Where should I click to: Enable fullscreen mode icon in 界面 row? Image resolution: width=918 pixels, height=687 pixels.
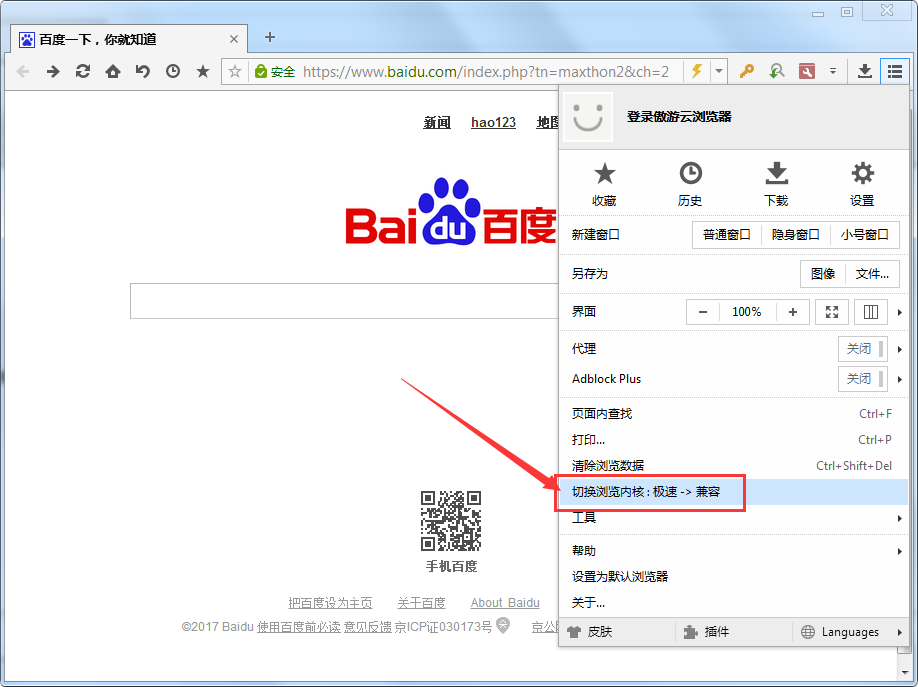coord(832,311)
